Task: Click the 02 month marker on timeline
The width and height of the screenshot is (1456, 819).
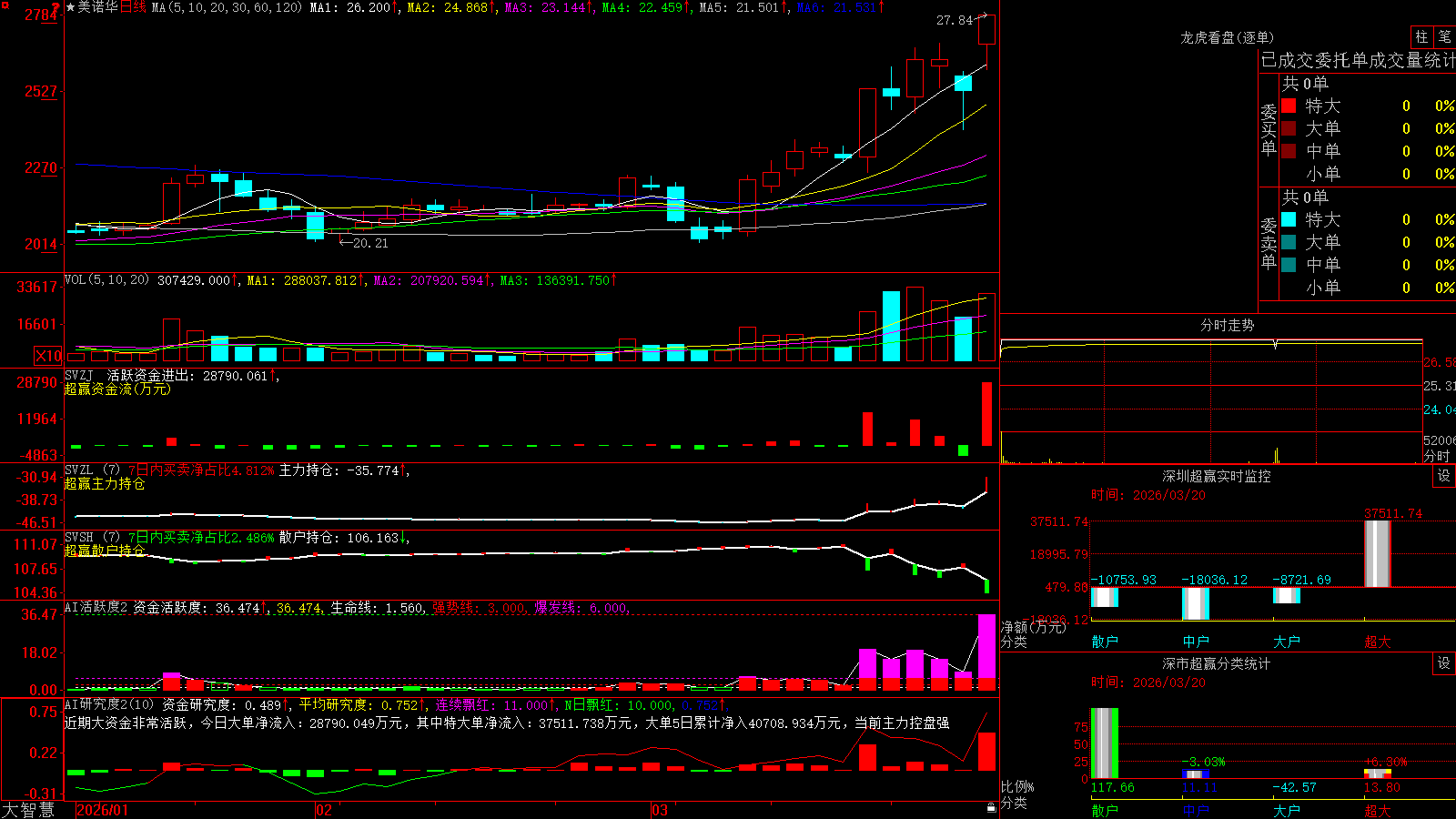Action: [324, 810]
